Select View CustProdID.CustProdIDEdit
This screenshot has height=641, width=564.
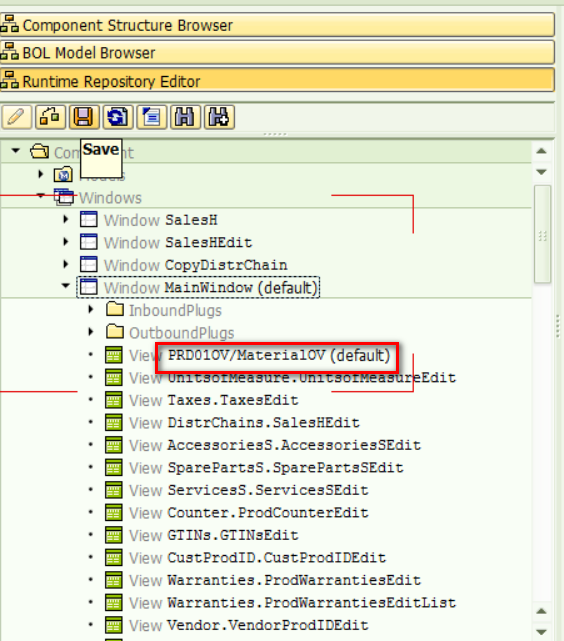(x=257, y=558)
